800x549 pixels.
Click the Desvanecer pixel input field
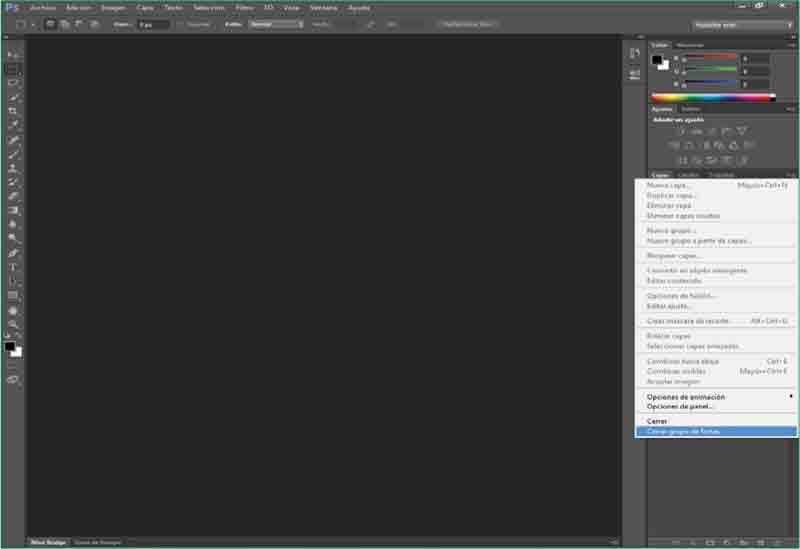(x=153, y=23)
